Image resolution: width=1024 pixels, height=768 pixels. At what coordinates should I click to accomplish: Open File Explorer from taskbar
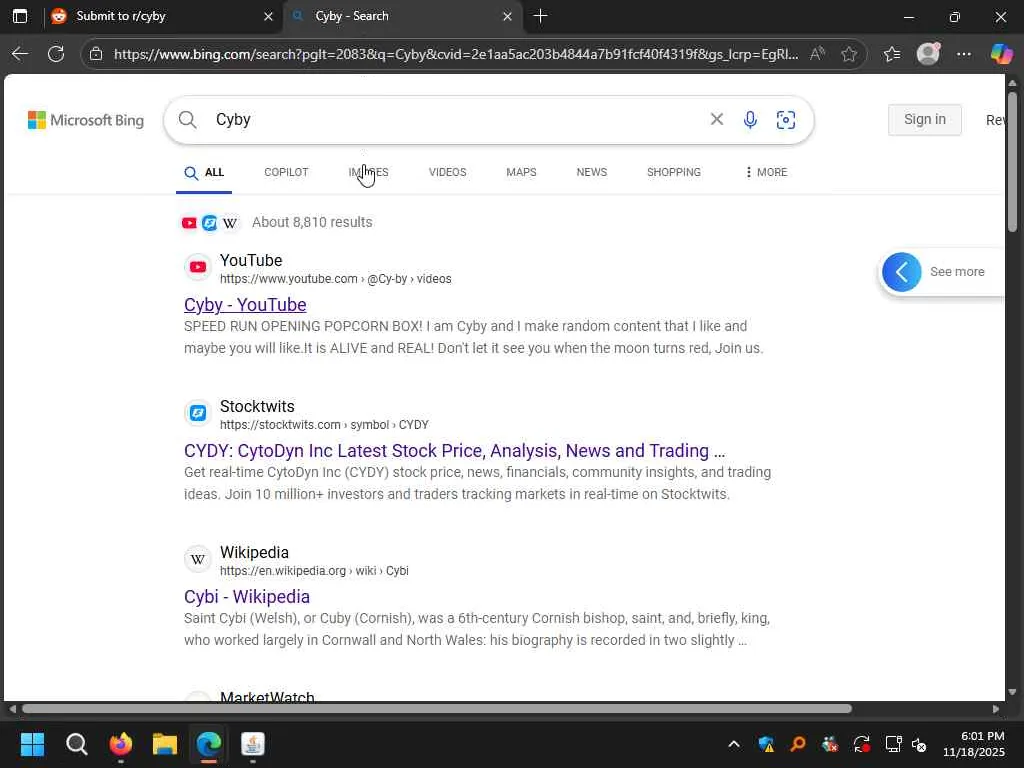point(165,744)
